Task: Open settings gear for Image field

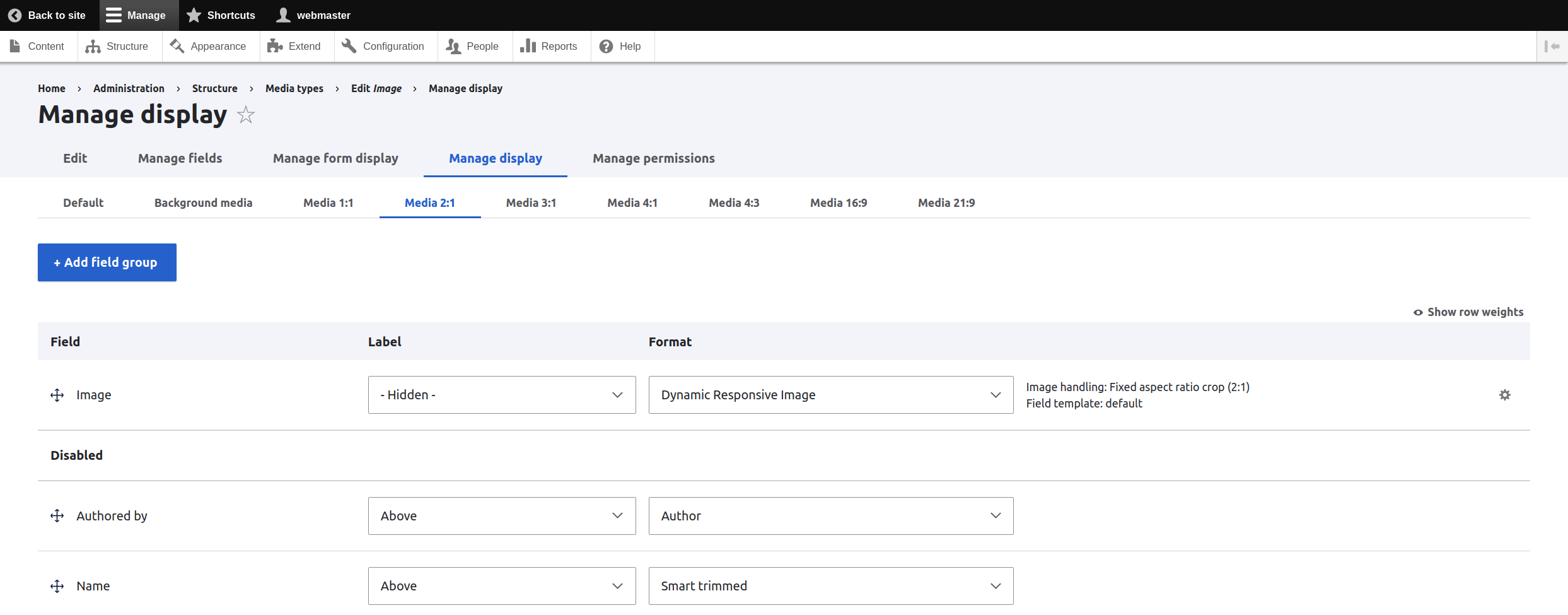Action: (1504, 395)
